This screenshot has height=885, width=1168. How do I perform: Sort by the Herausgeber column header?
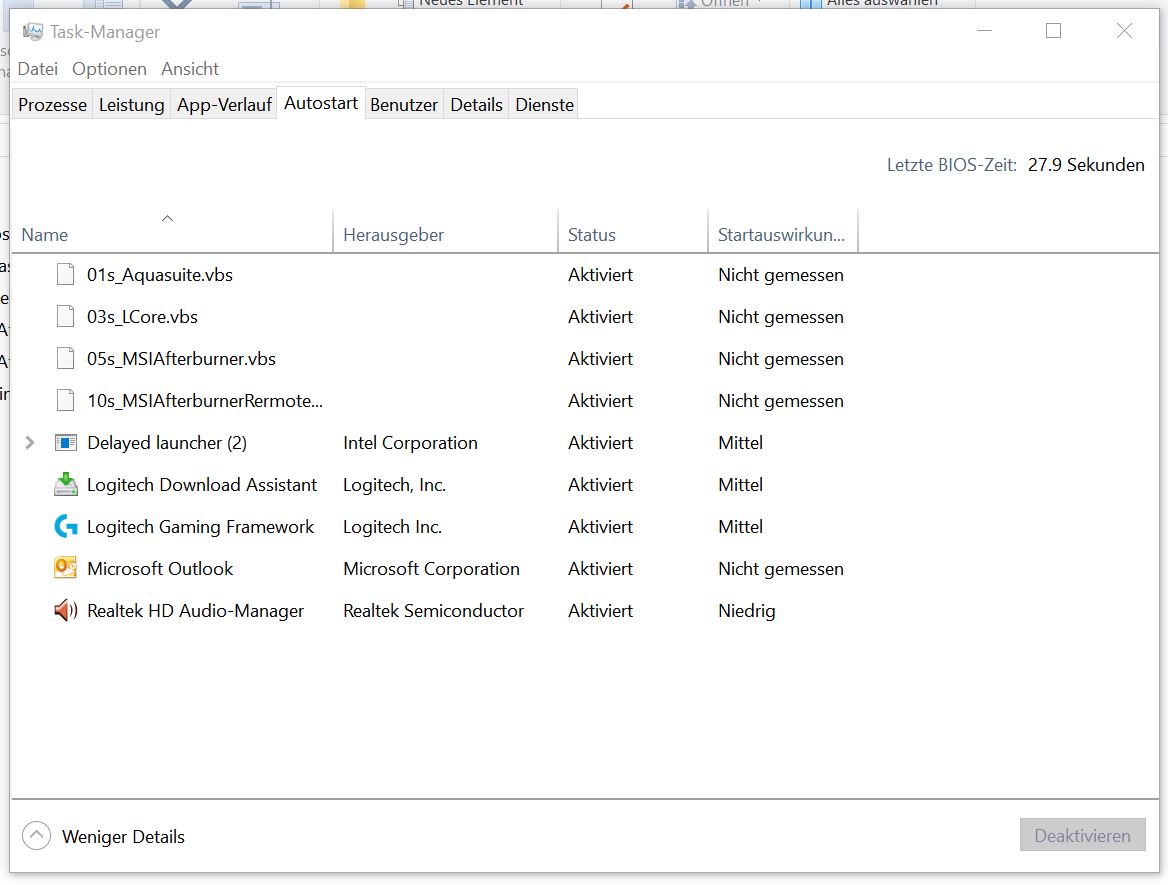click(445, 231)
